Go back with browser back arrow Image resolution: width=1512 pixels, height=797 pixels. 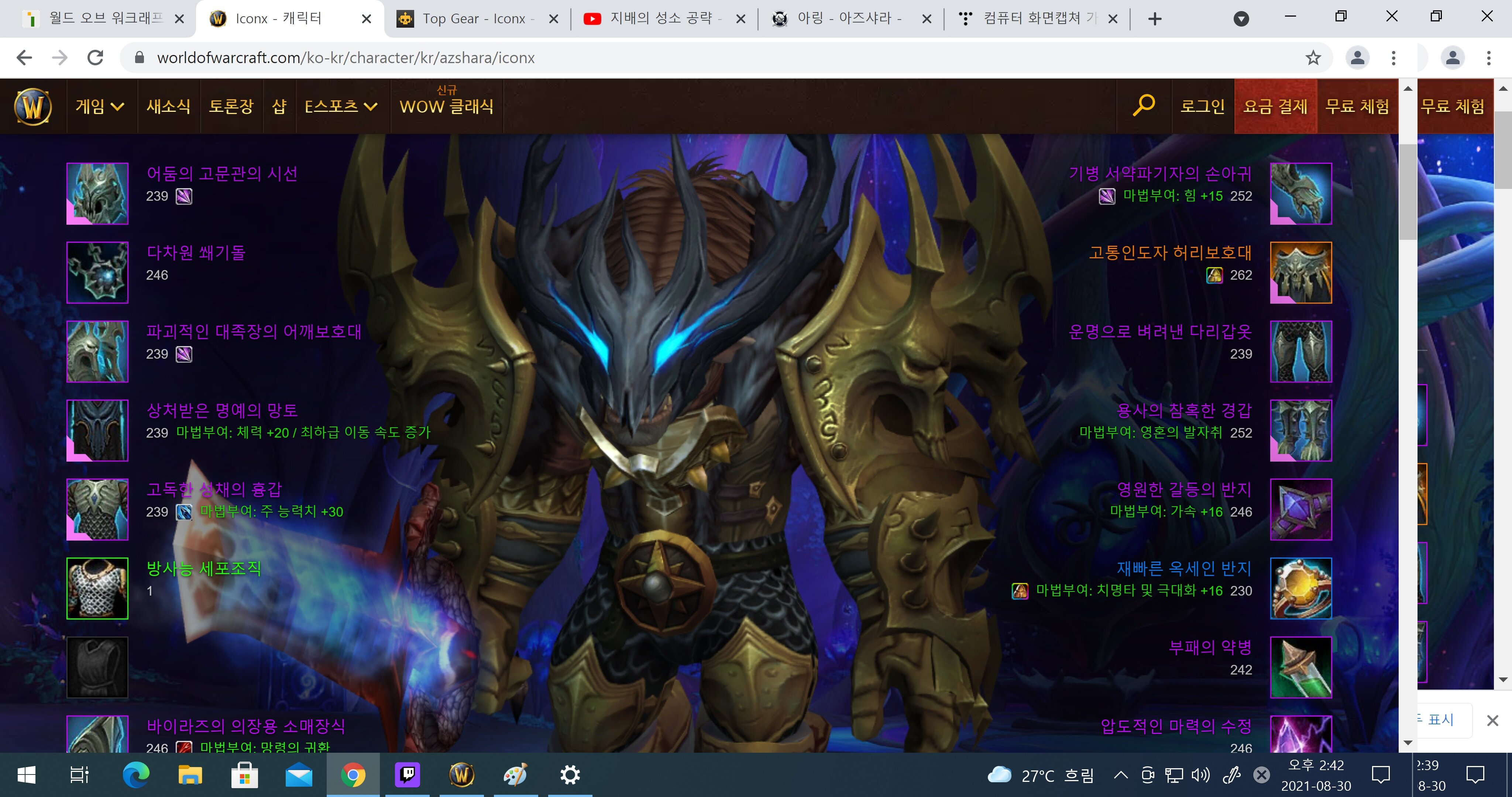click(x=24, y=58)
